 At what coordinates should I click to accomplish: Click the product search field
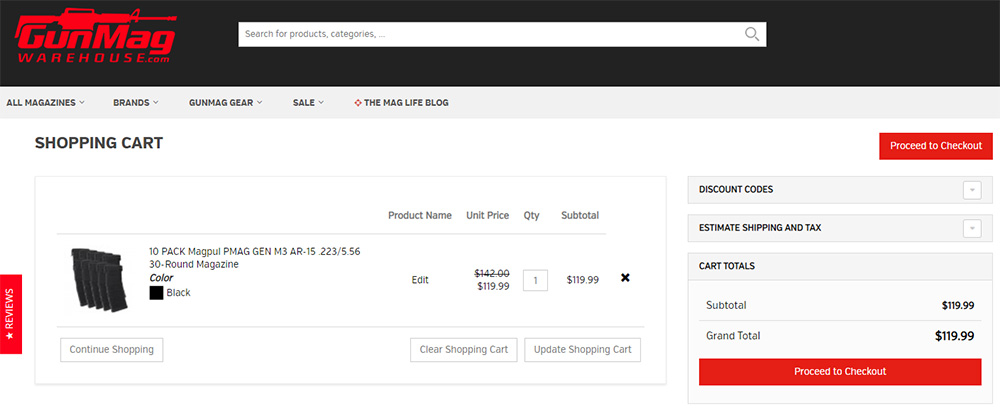click(490, 34)
